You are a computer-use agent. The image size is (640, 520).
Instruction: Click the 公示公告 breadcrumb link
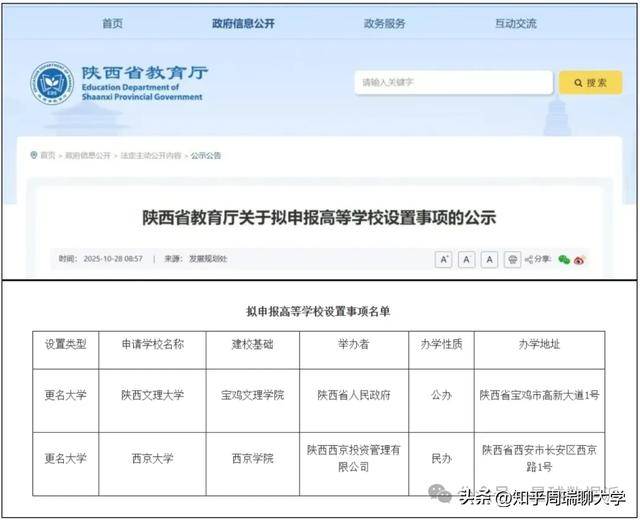[206, 156]
